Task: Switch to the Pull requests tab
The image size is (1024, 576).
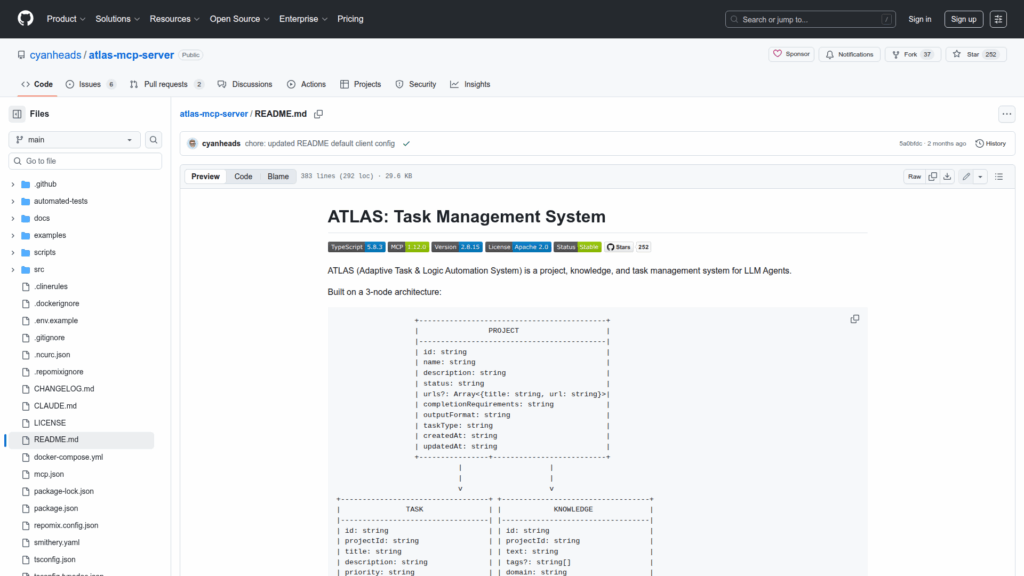Action: click(167, 84)
